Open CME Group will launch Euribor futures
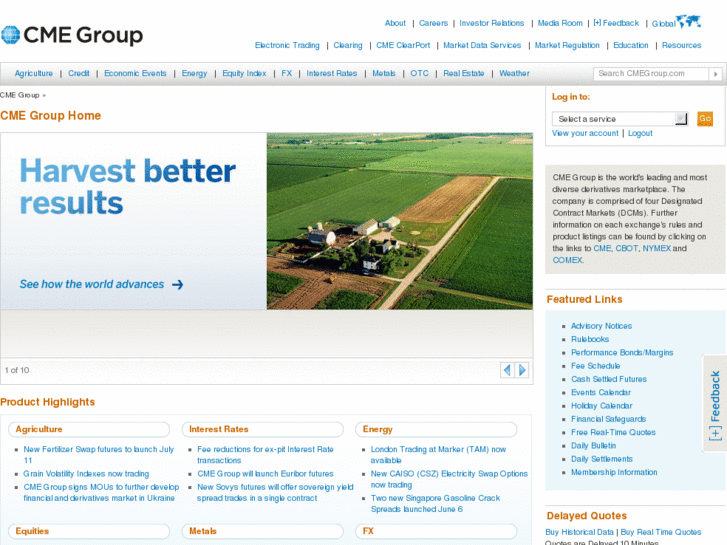This screenshot has height=545, width=727. click(x=265, y=474)
